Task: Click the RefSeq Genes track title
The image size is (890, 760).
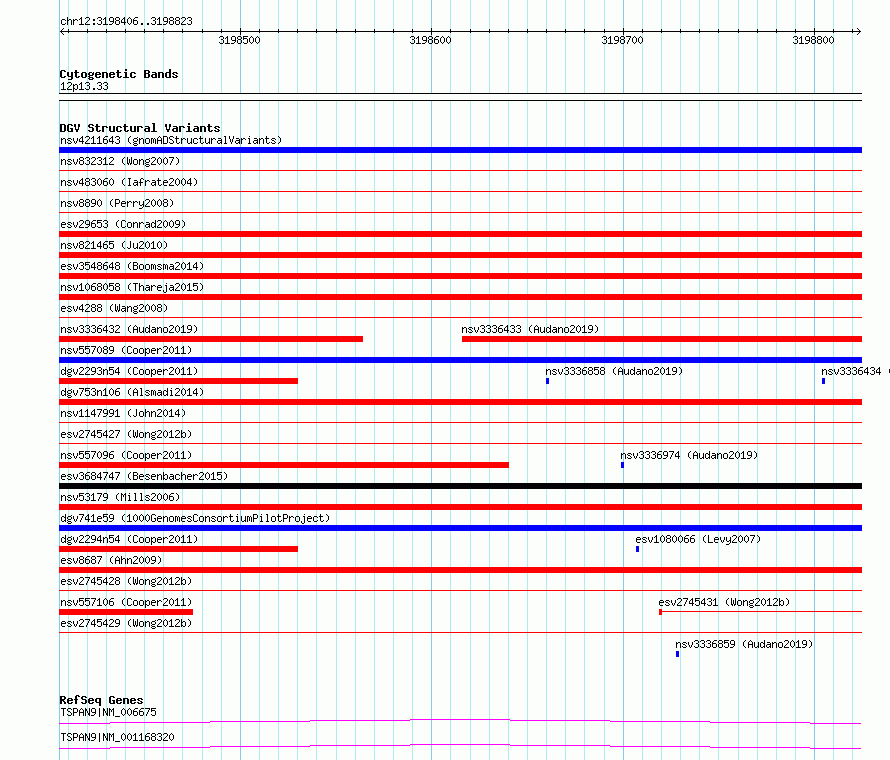Action: click(101, 700)
